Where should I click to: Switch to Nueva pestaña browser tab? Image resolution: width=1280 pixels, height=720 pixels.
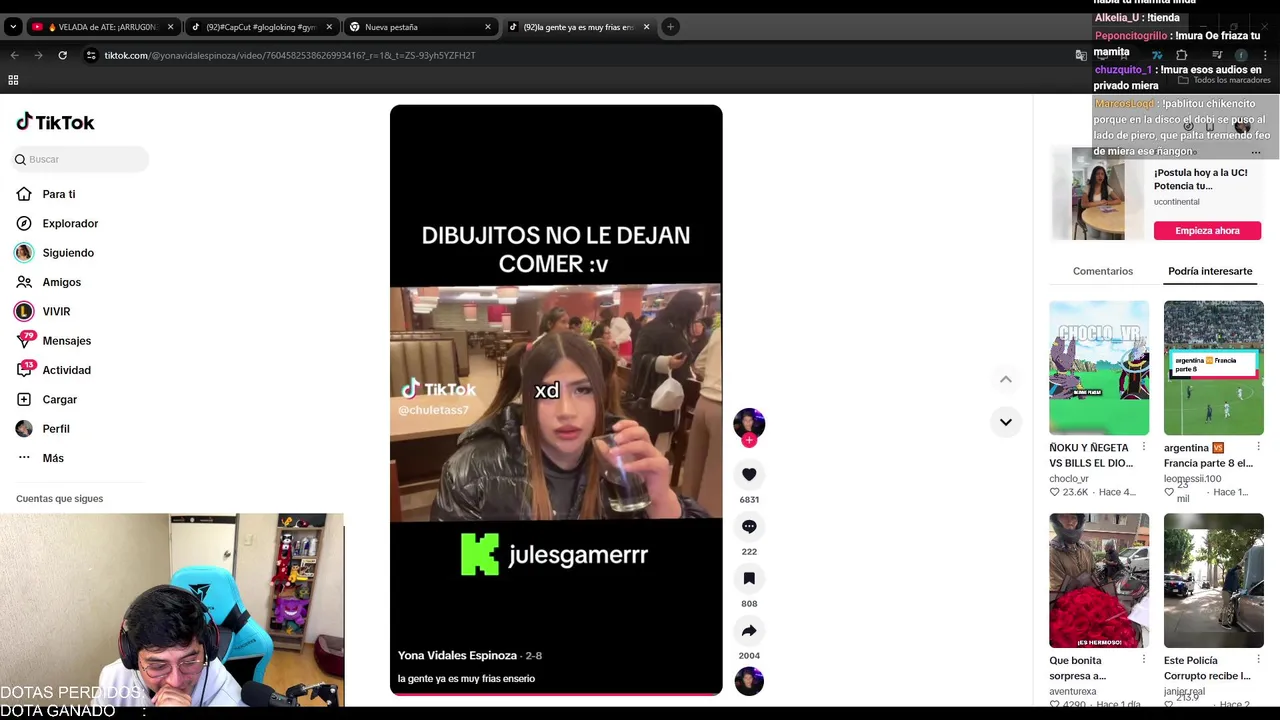pyautogui.click(x=419, y=27)
